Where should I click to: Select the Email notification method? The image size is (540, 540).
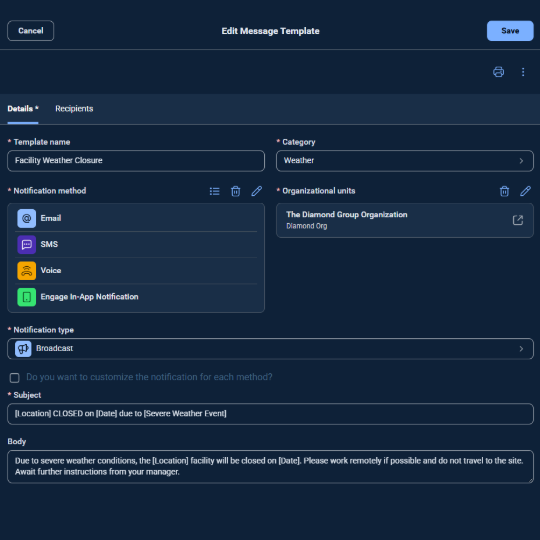pyautogui.click(x=136, y=218)
